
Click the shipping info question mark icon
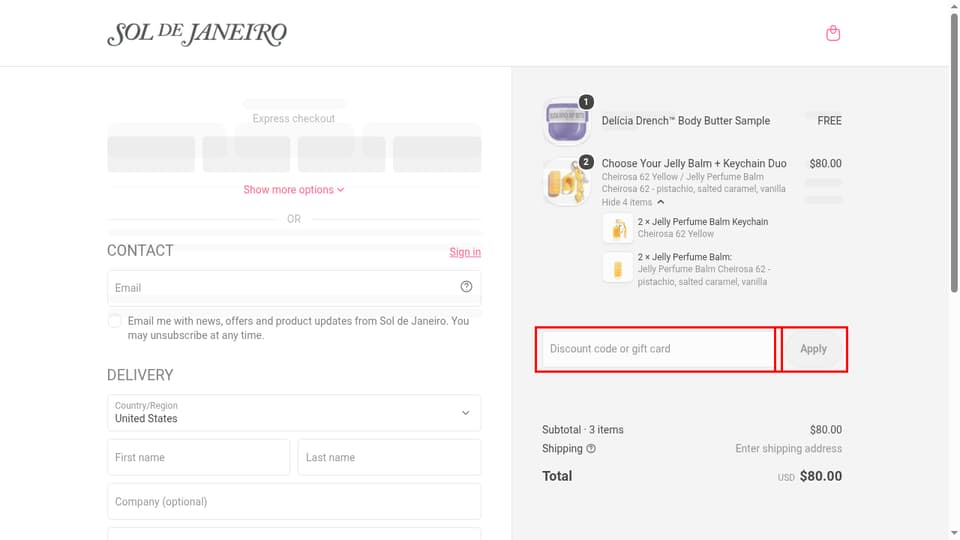(x=591, y=449)
